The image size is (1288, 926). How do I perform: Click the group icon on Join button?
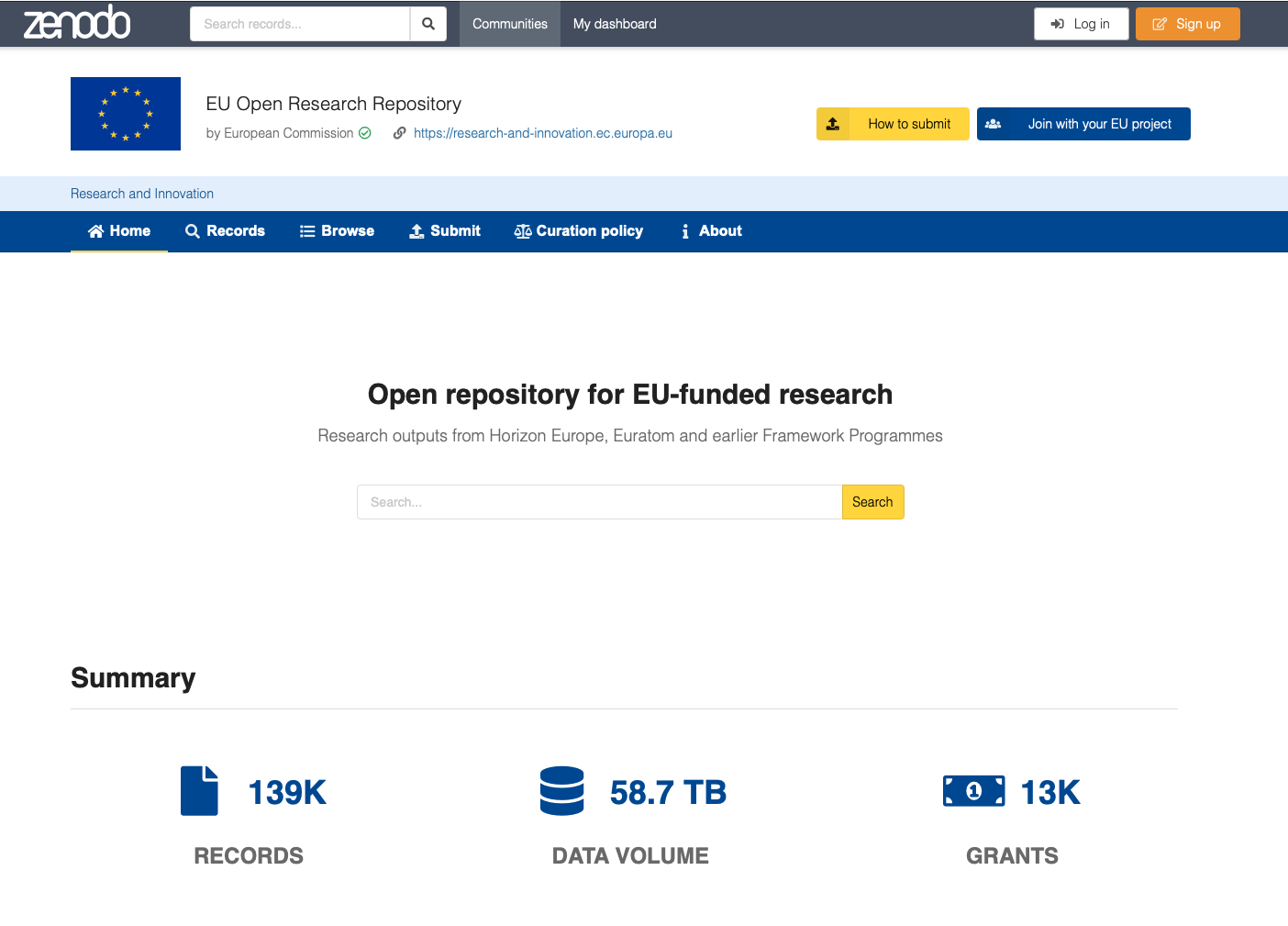[994, 124]
